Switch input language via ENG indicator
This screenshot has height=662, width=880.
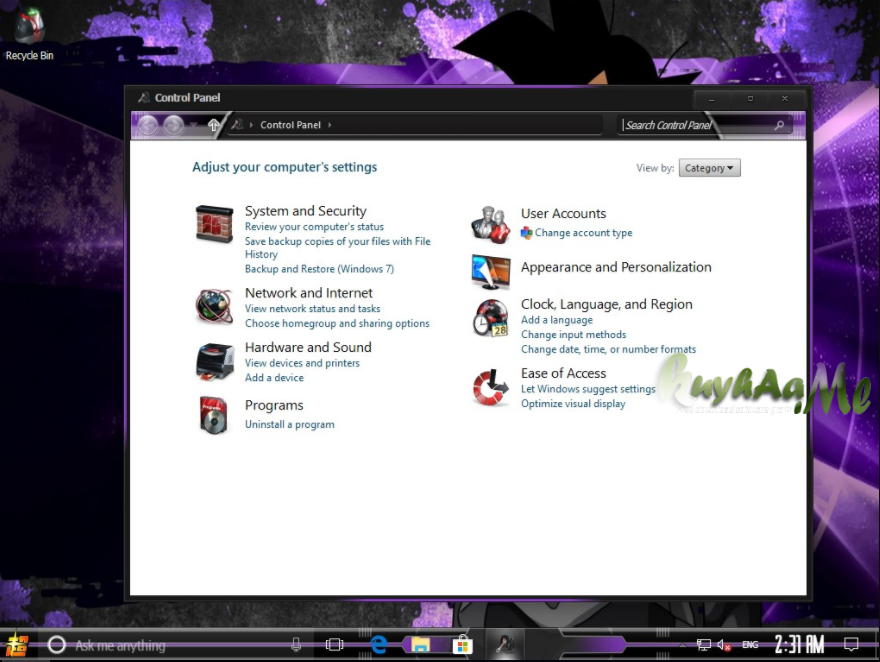point(750,645)
